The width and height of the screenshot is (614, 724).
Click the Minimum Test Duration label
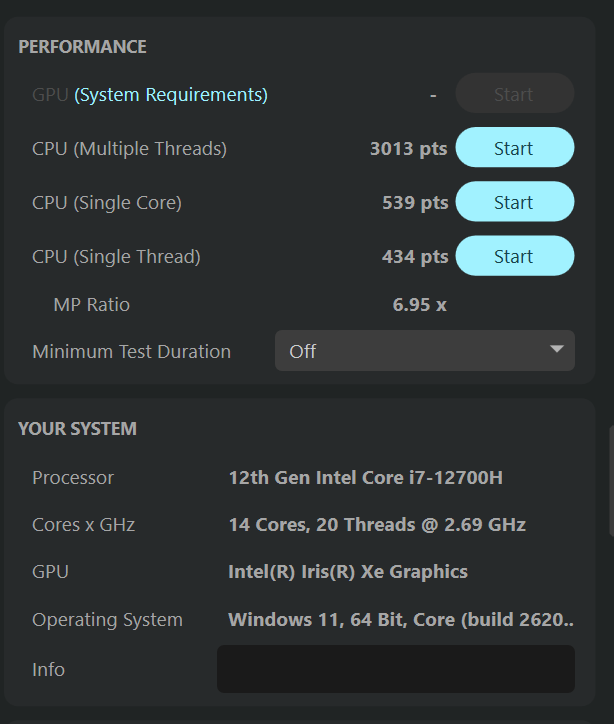pos(131,352)
